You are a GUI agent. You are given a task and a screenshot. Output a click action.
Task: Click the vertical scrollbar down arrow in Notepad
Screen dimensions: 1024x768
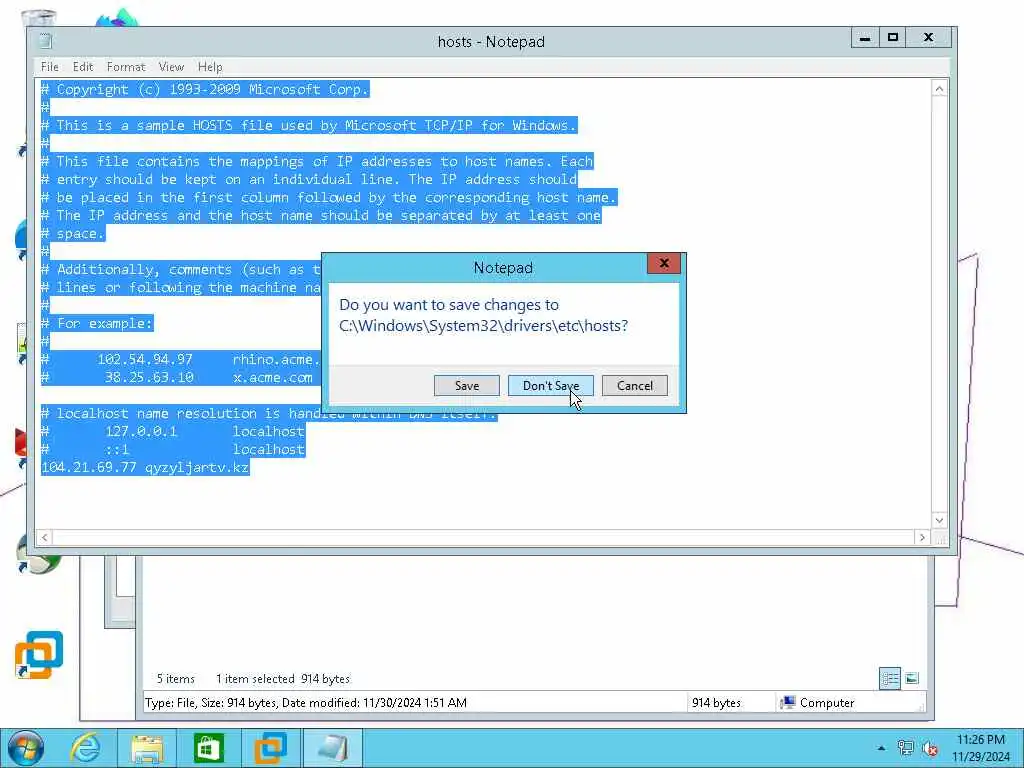pos(939,520)
